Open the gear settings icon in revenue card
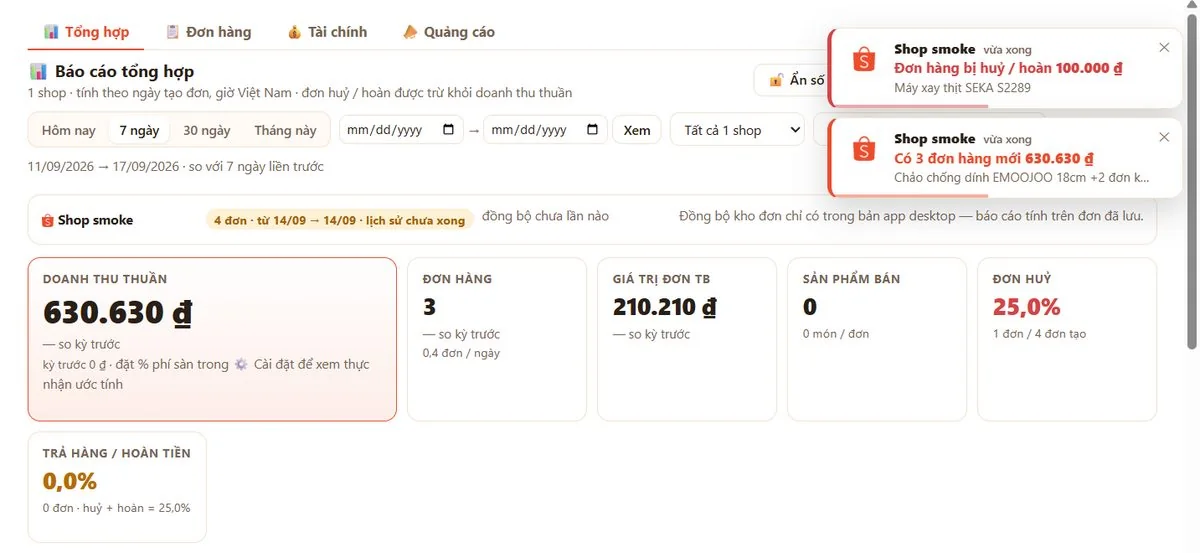This screenshot has height=553, width=1200. click(241, 364)
